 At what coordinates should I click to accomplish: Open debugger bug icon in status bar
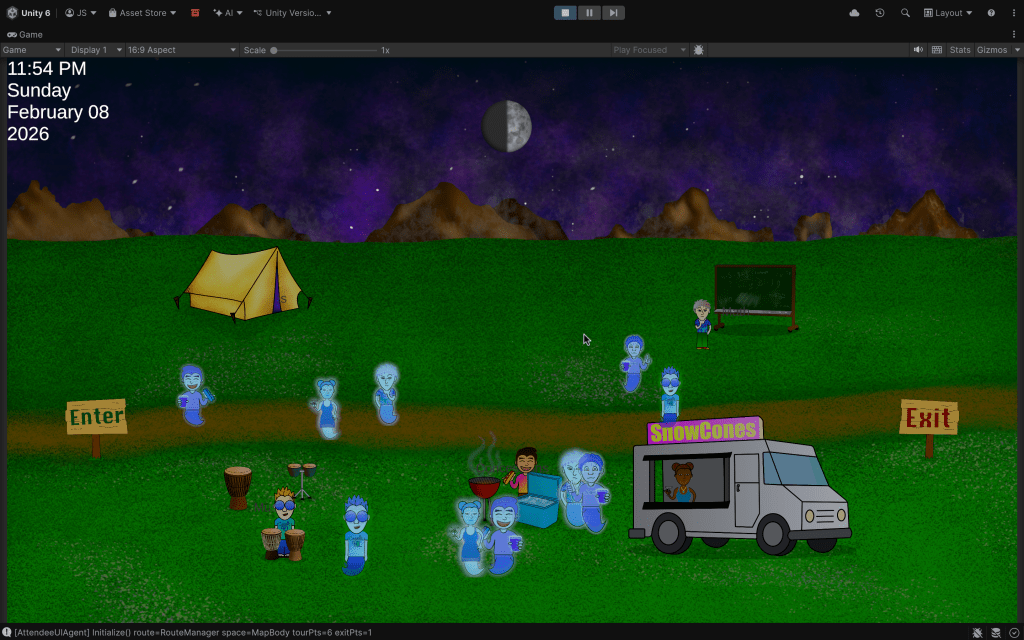coord(977,632)
